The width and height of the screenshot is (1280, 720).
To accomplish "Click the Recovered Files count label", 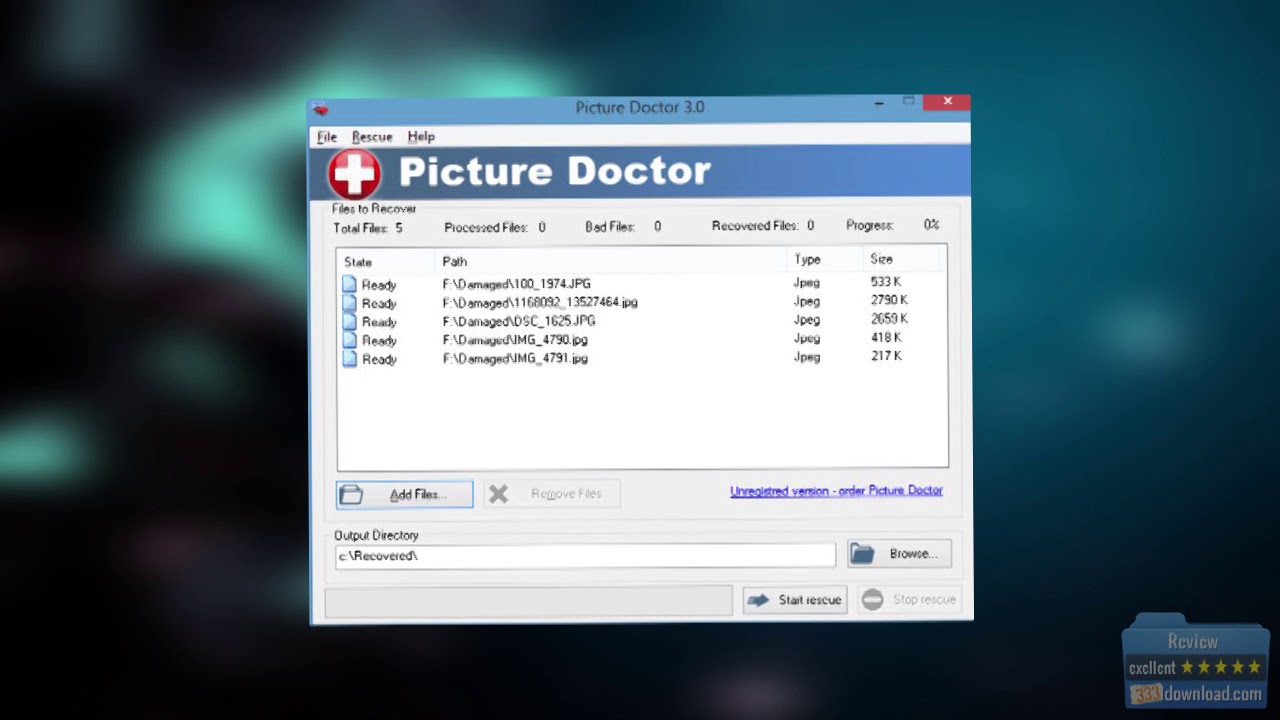I will click(763, 226).
